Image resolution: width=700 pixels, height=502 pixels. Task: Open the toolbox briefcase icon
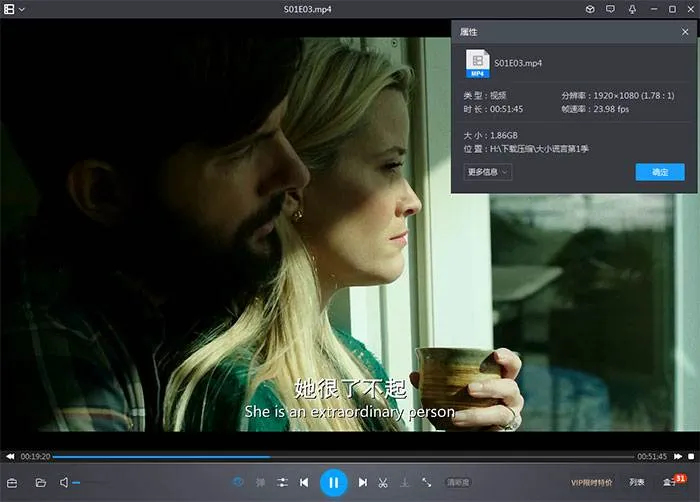coord(12,482)
